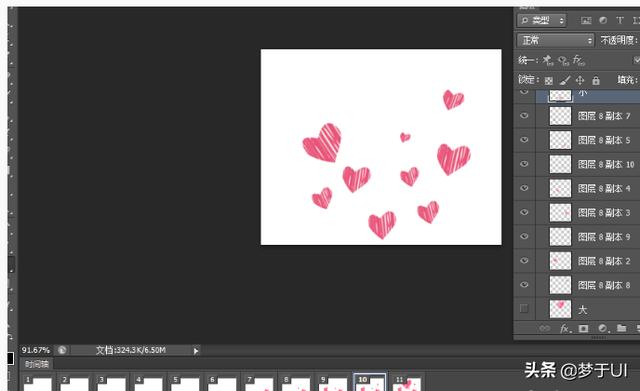Add a layer mask with mask icon

584,329
